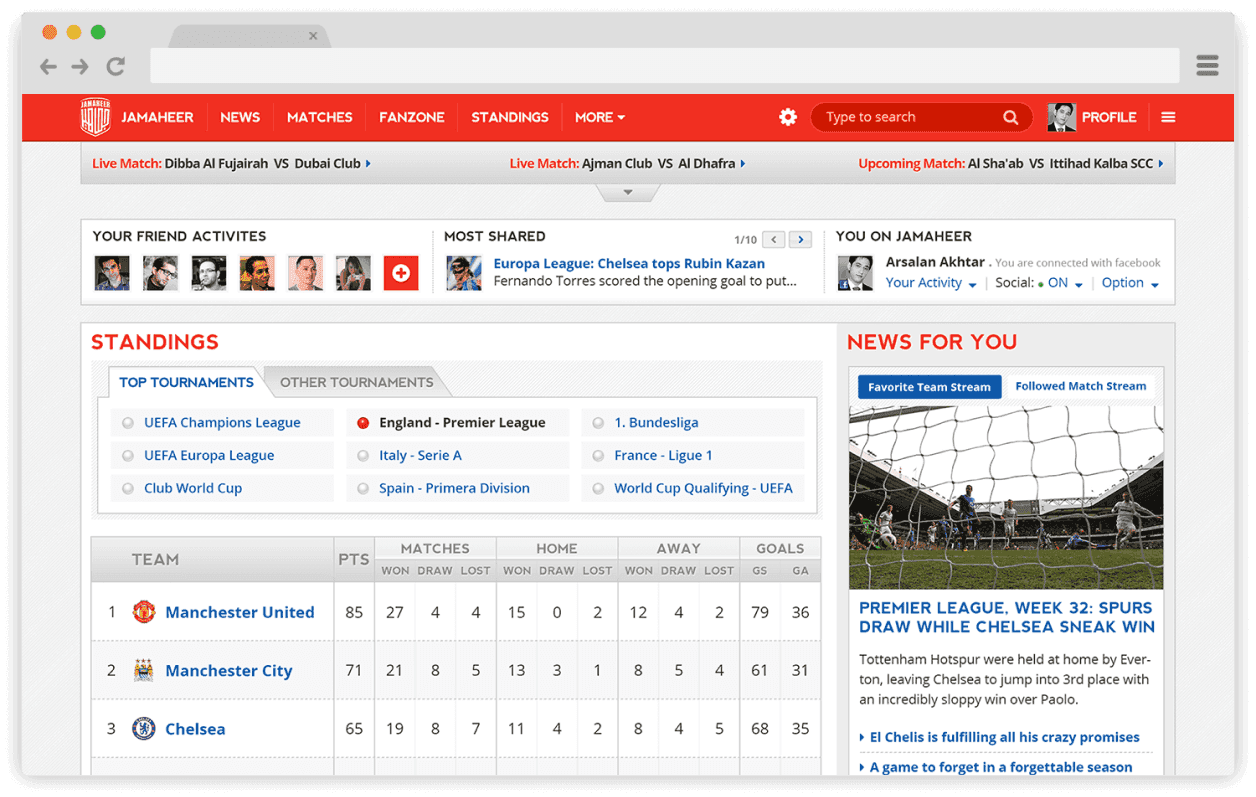Image resolution: width=1256 pixels, height=797 pixels.
Task: Go to STANDINGS in navbar
Action: tap(510, 117)
